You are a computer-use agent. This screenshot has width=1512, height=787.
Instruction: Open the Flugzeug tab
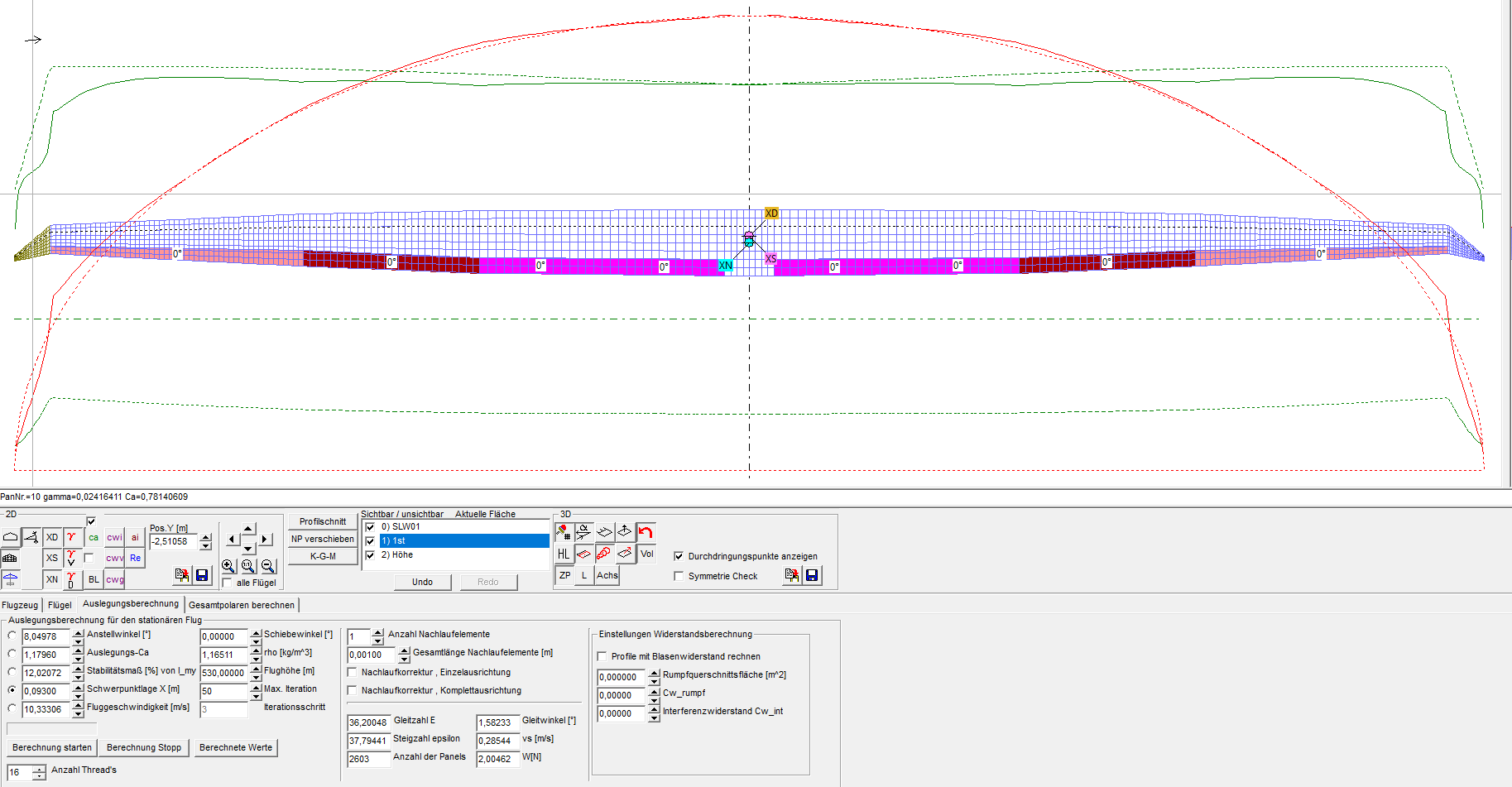coord(20,605)
